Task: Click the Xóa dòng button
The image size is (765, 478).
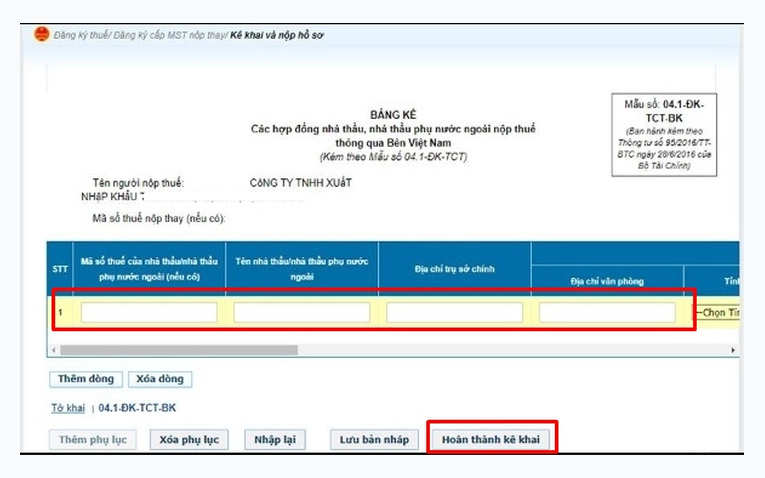Action: coord(160,379)
